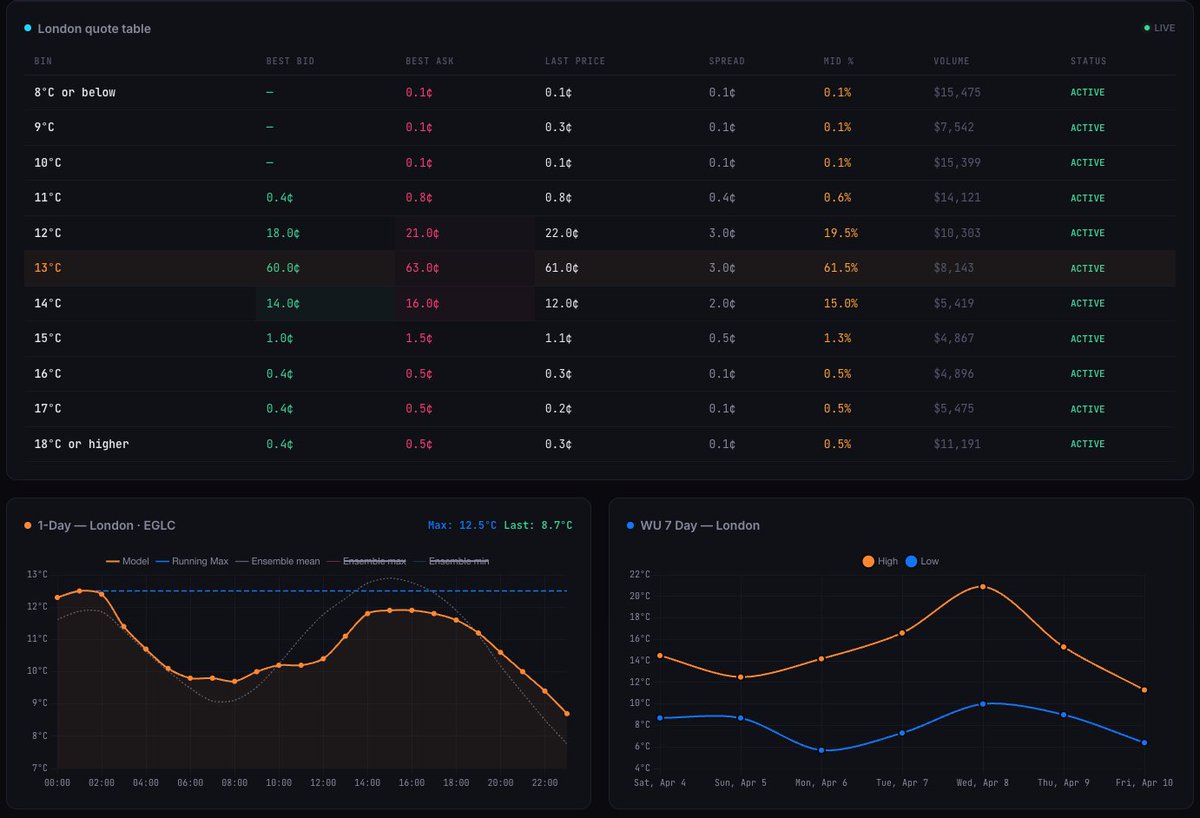Viewport: 1200px width, 818px height.
Task: Sort by the SPREAD column header
Action: coord(728,61)
